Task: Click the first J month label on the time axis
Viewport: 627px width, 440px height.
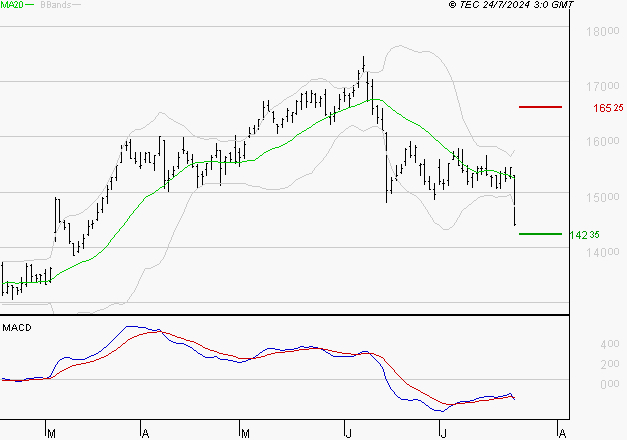Action: pyautogui.click(x=349, y=434)
